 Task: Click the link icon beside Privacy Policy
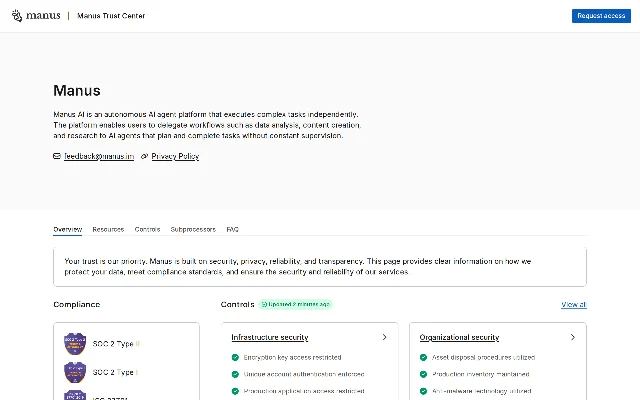[144, 156]
